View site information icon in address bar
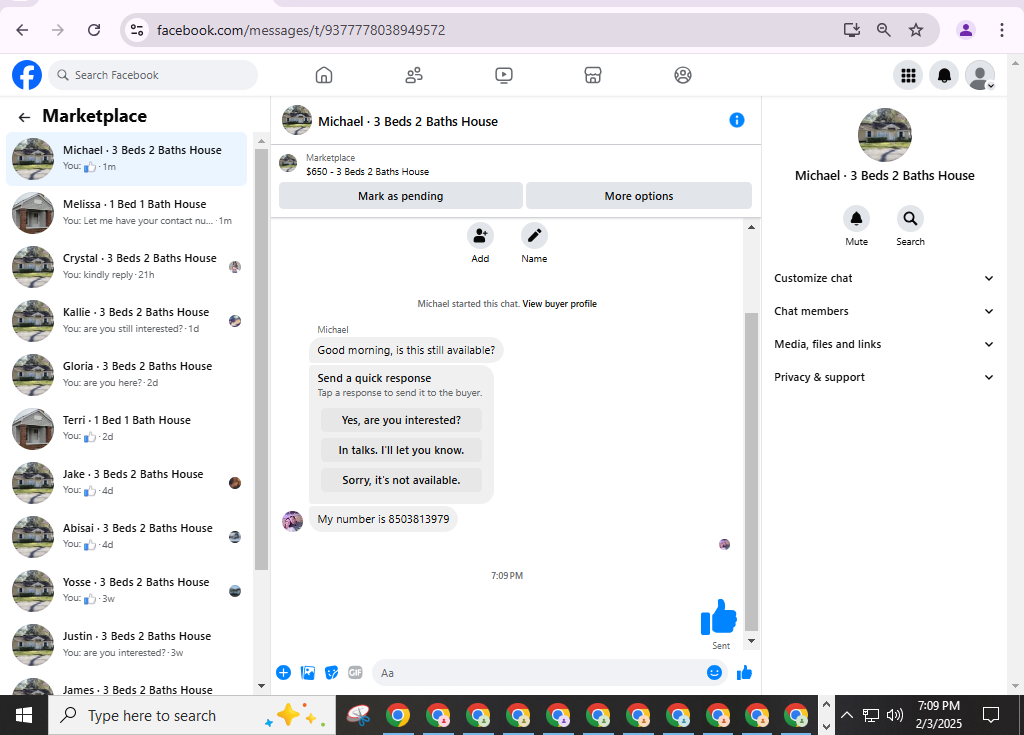The image size is (1024, 735). (137, 30)
